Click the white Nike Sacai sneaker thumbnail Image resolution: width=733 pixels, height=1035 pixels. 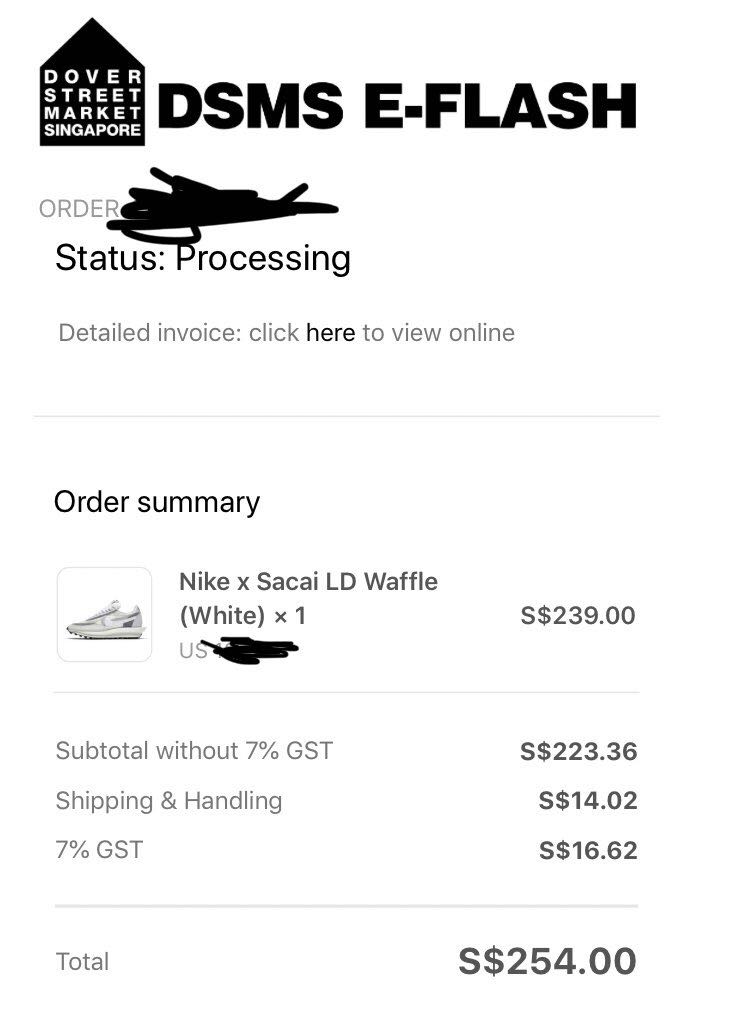[104, 615]
